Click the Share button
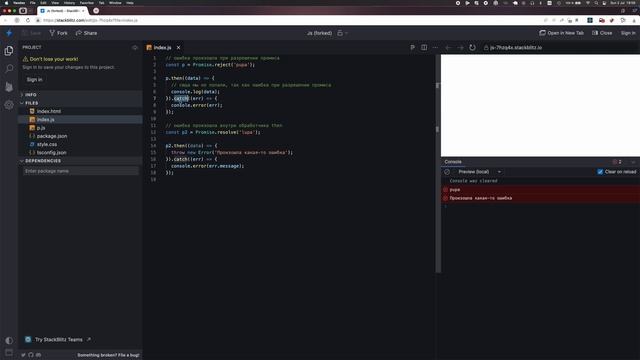The height and width of the screenshot is (360, 640). 87,33
